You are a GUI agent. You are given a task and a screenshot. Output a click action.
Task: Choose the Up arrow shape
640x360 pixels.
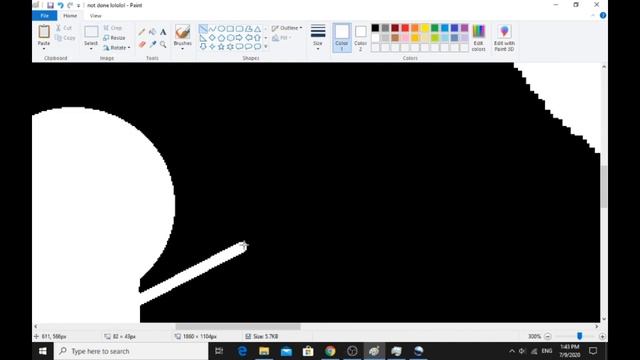(x=257, y=38)
